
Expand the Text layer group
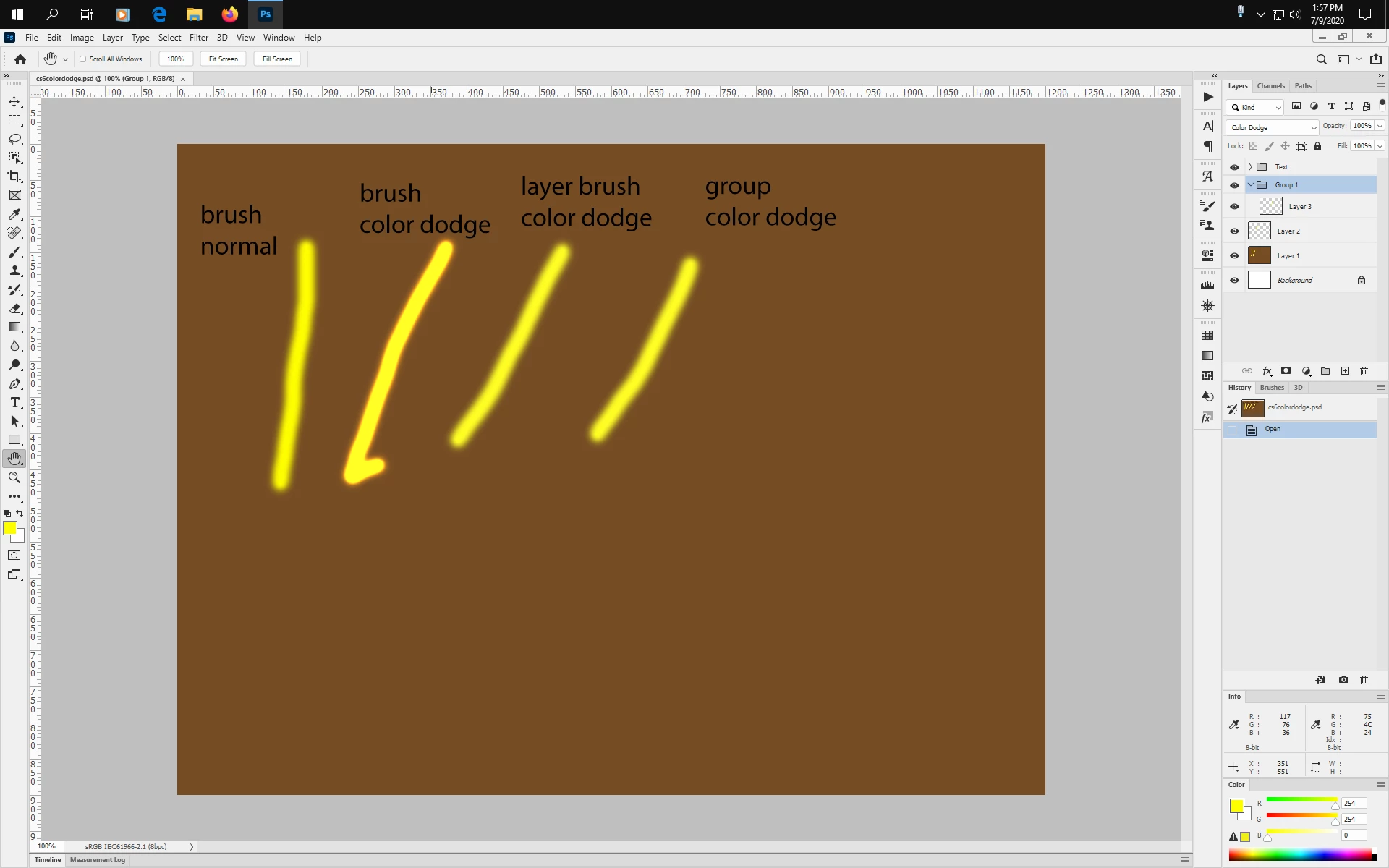pyautogui.click(x=1250, y=167)
